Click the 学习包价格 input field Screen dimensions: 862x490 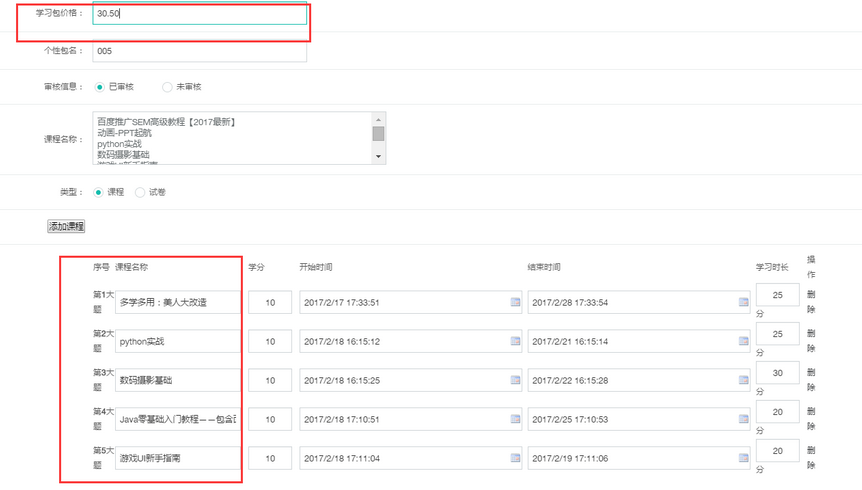point(199,15)
